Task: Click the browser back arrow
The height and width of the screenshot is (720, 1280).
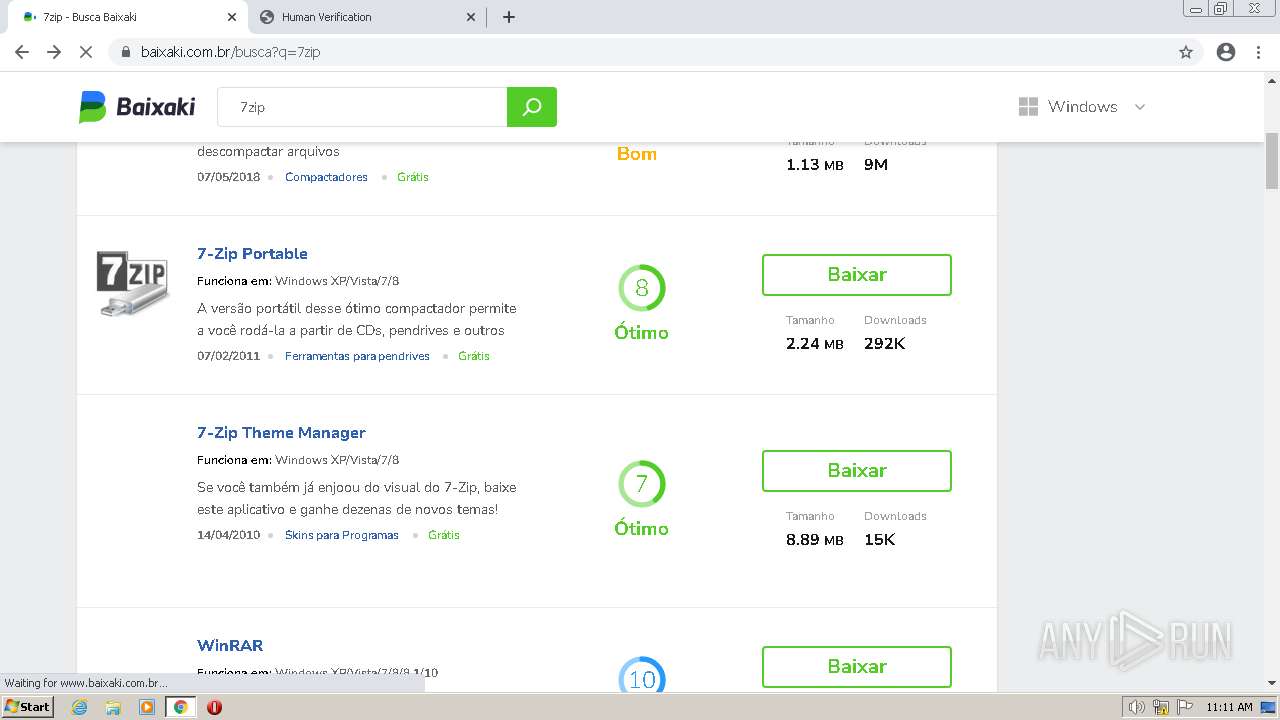Action: coord(22,52)
